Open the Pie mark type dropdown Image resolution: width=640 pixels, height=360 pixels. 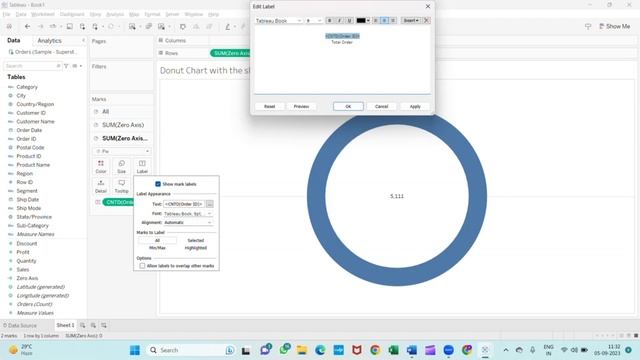(x=122, y=151)
